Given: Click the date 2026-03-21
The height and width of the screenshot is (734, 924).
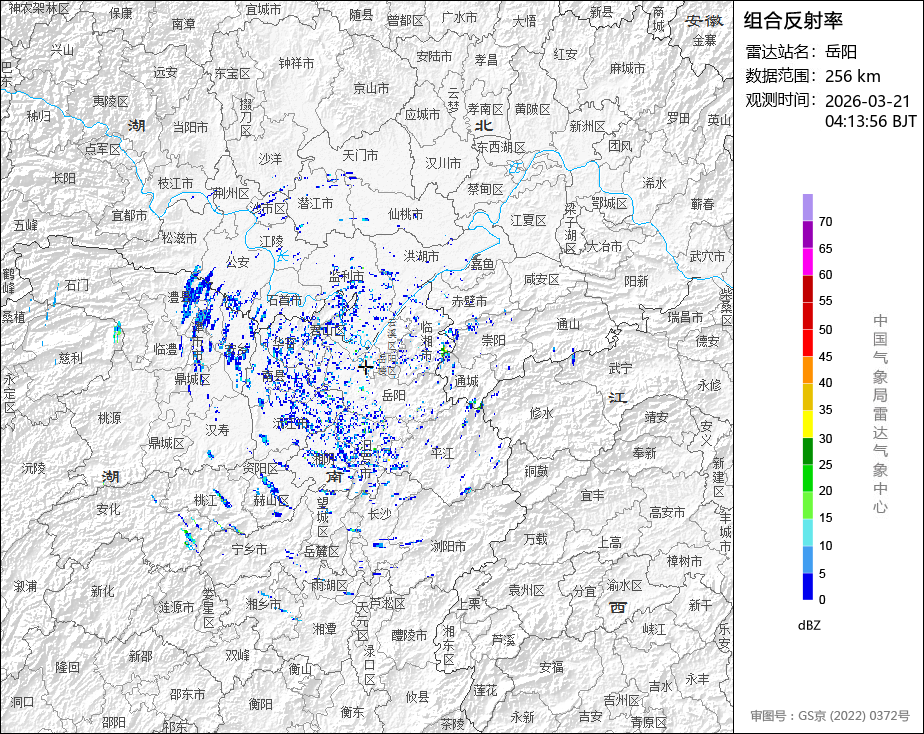Looking at the screenshot, I should click(x=867, y=101).
